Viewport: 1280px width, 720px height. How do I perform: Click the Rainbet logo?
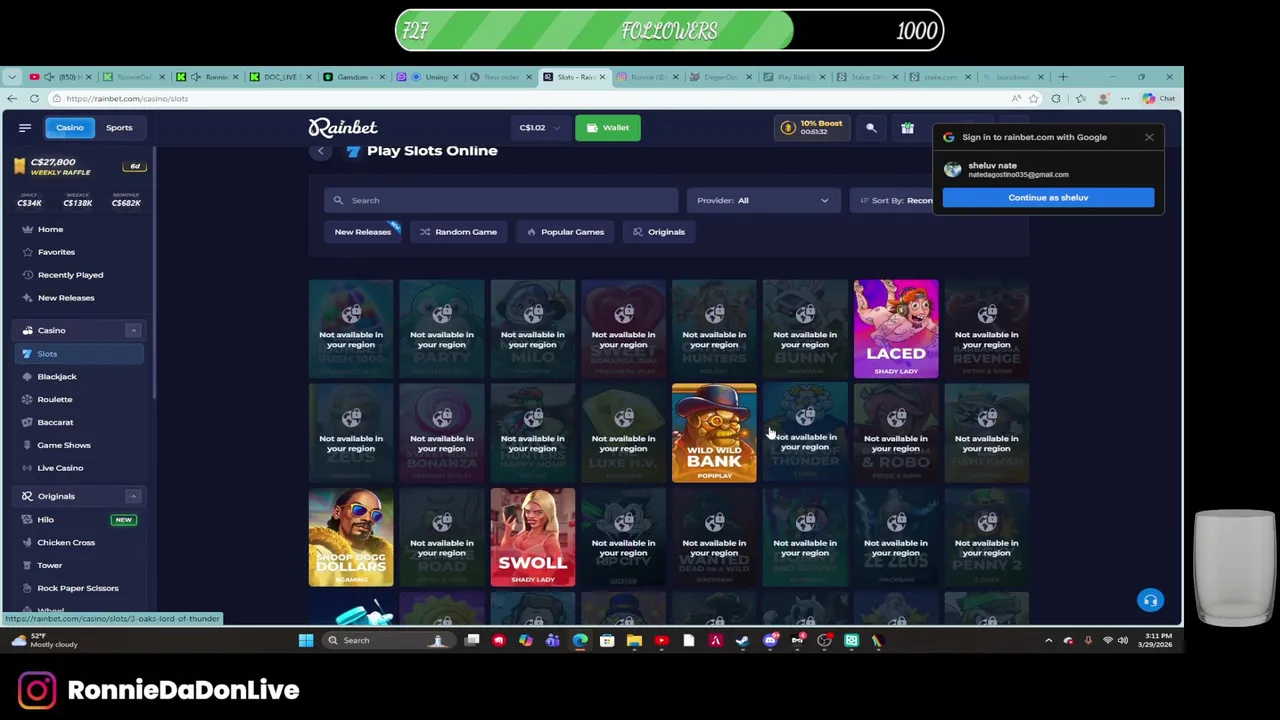[343, 127]
